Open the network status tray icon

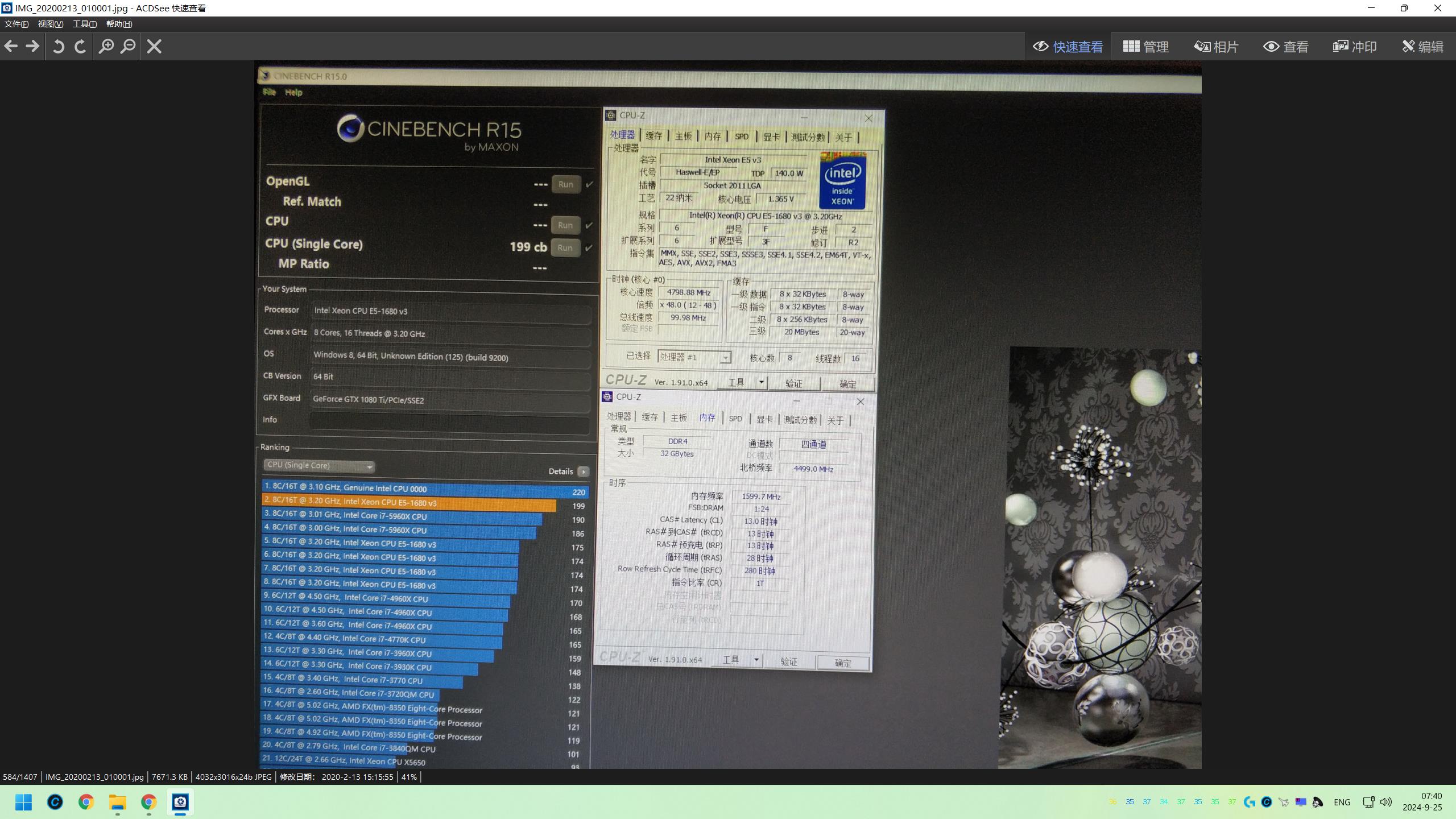1369,802
